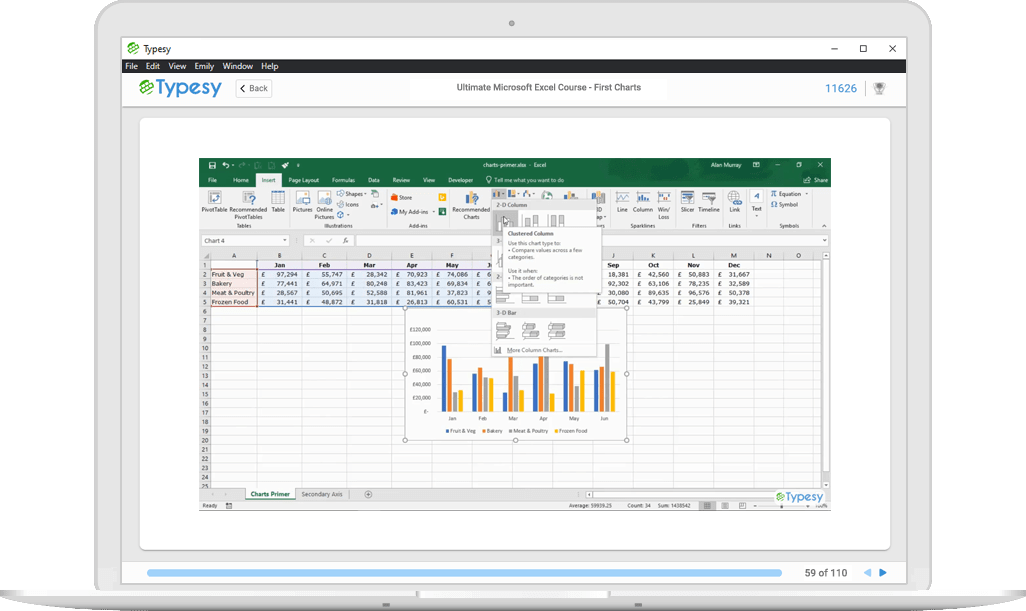Open the Typesy File menu

132,66
